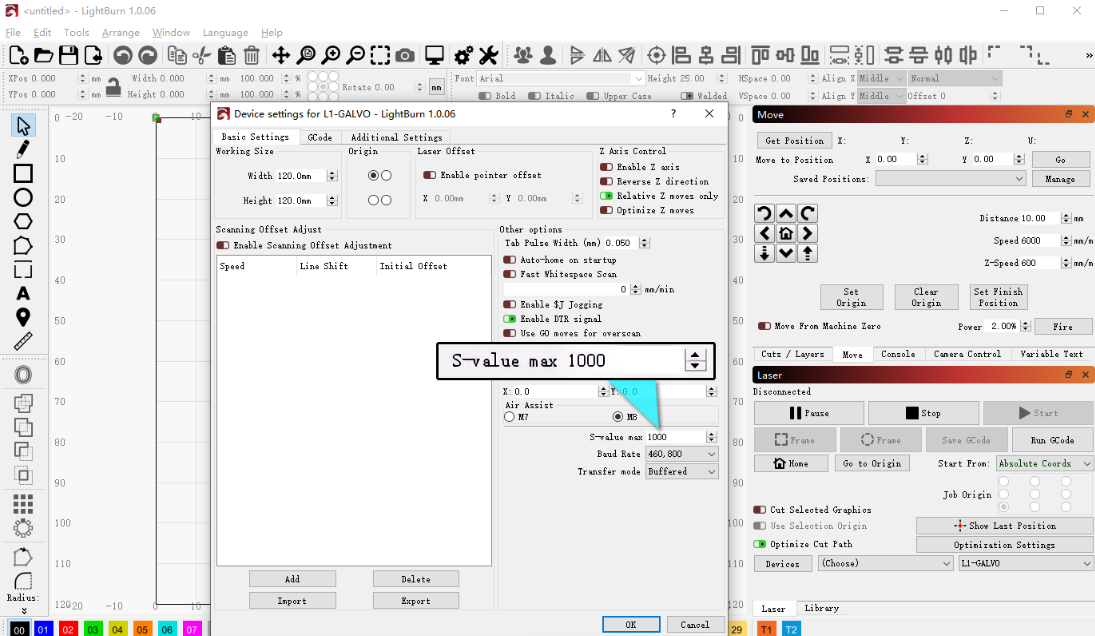
Task: Open the (Choose) port dropdown
Action: pyautogui.click(x=885, y=563)
